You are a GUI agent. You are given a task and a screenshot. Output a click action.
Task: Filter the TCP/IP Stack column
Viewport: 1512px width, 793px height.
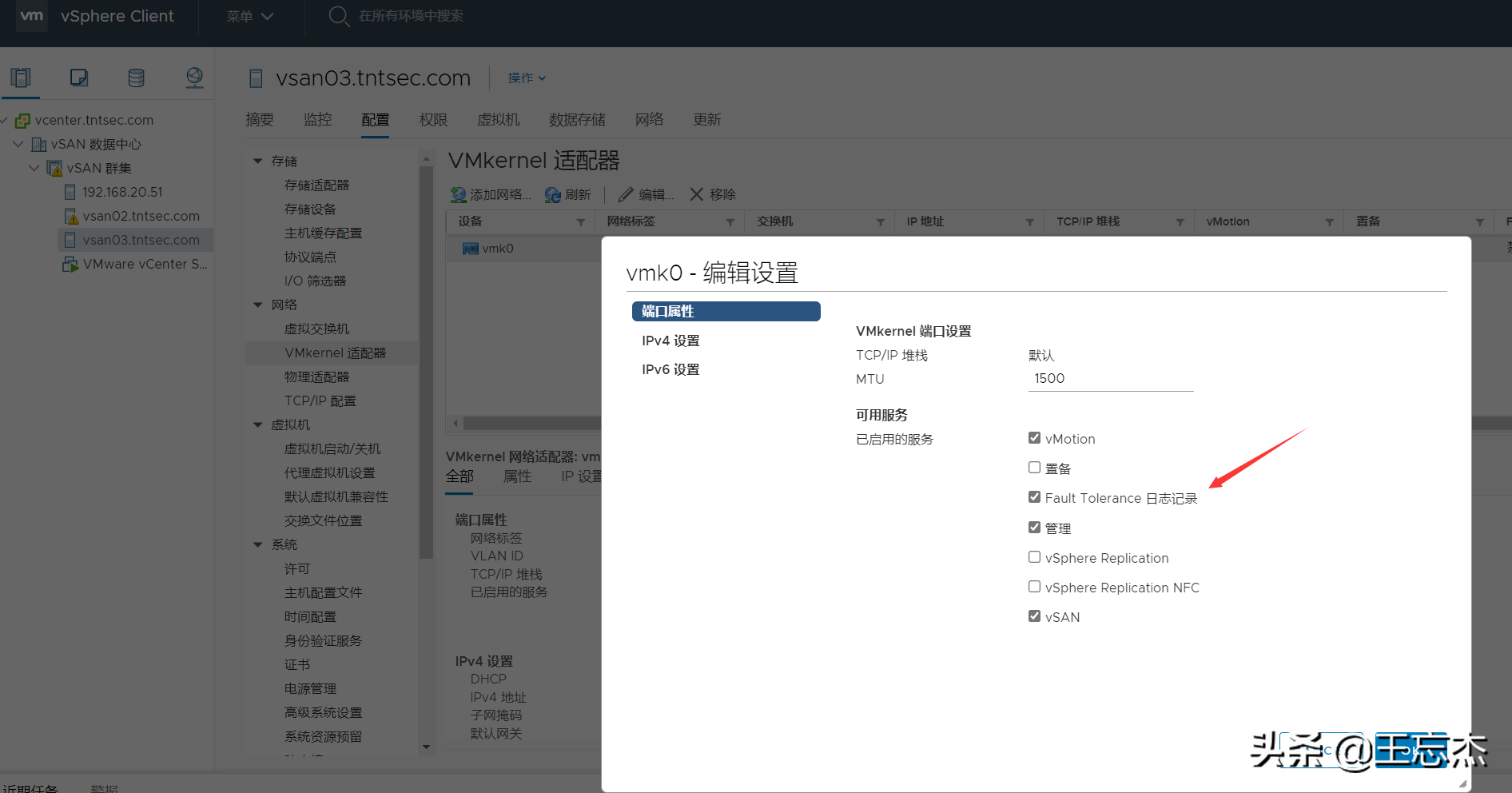pos(1180,222)
